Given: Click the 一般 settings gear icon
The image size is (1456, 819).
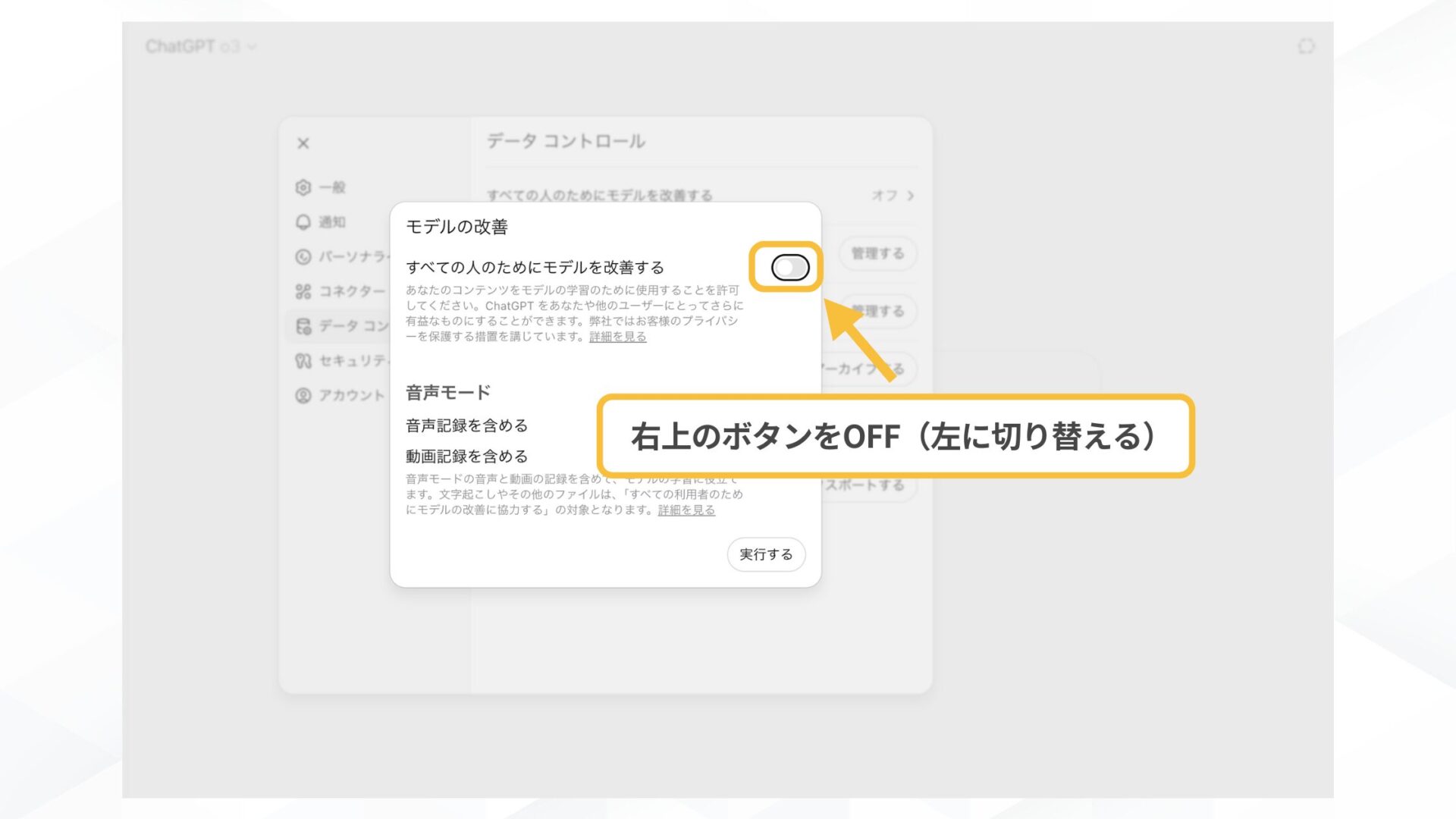Looking at the screenshot, I should [x=303, y=187].
